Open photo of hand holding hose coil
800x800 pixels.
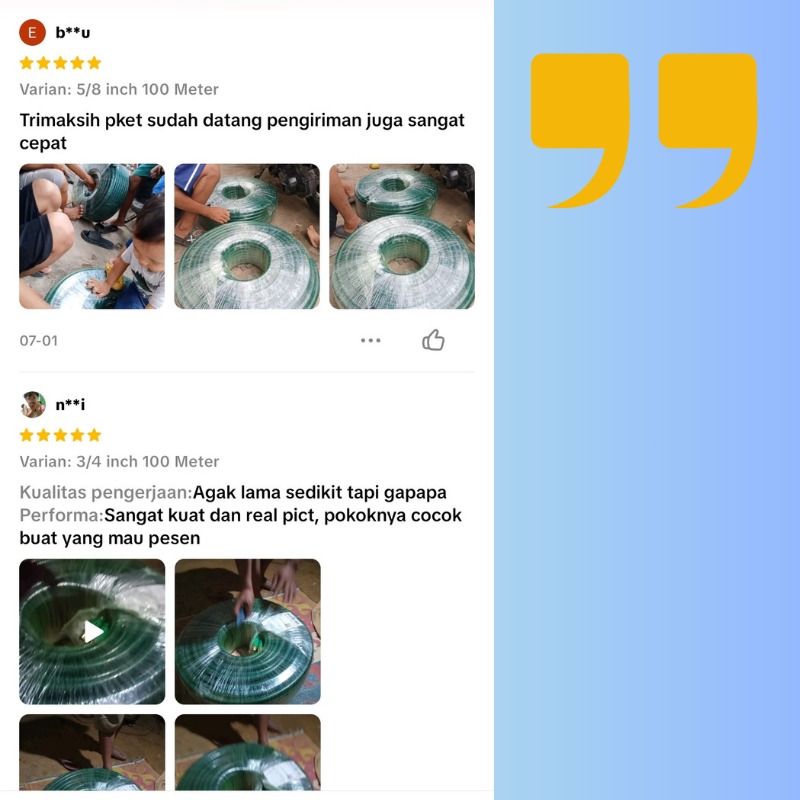point(247,632)
